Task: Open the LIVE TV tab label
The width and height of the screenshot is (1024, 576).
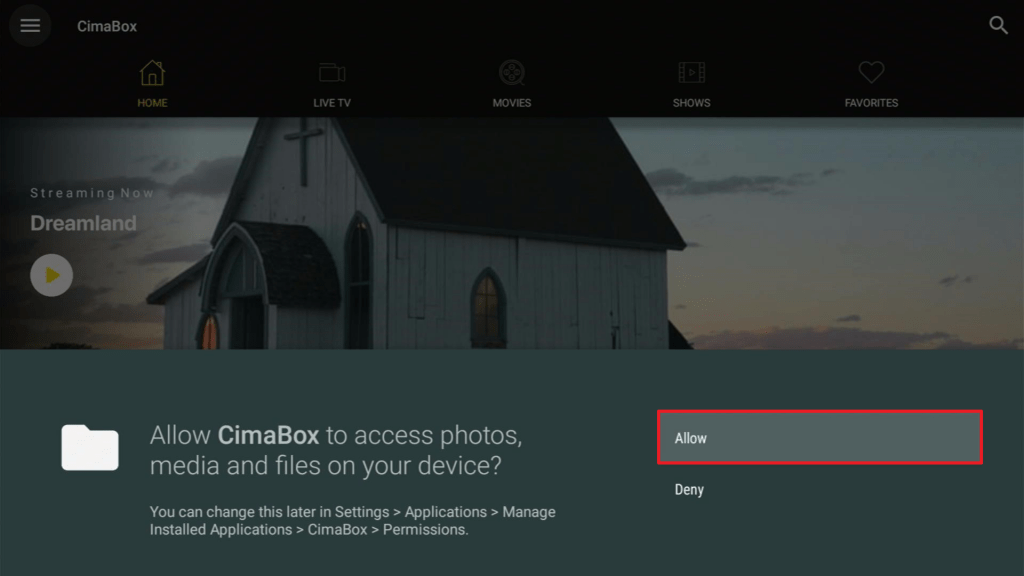Action: (332, 103)
